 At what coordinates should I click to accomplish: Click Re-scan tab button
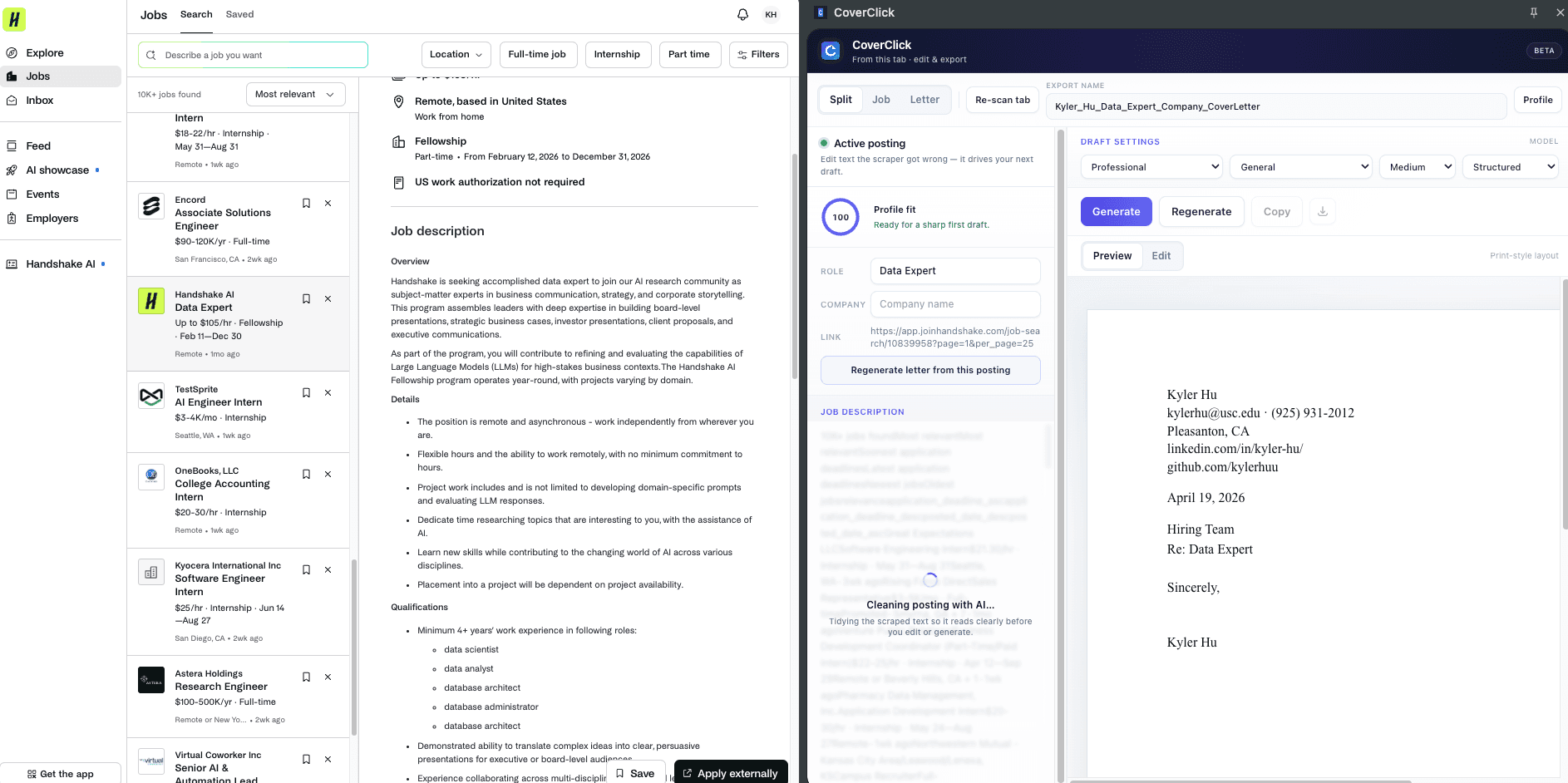coord(1003,100)
